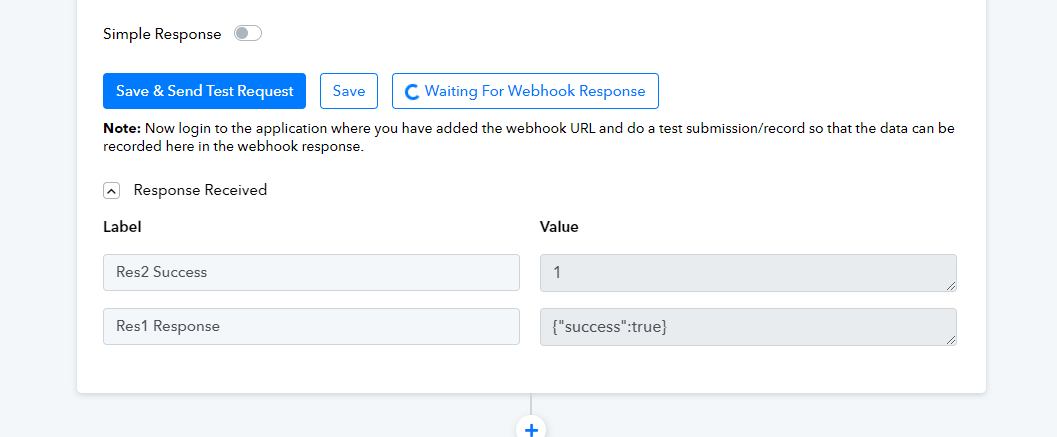The height and width of the screenshot is (437, 1057).
Task: Focus the {"success":true} value field
Action: coord(748,326)
